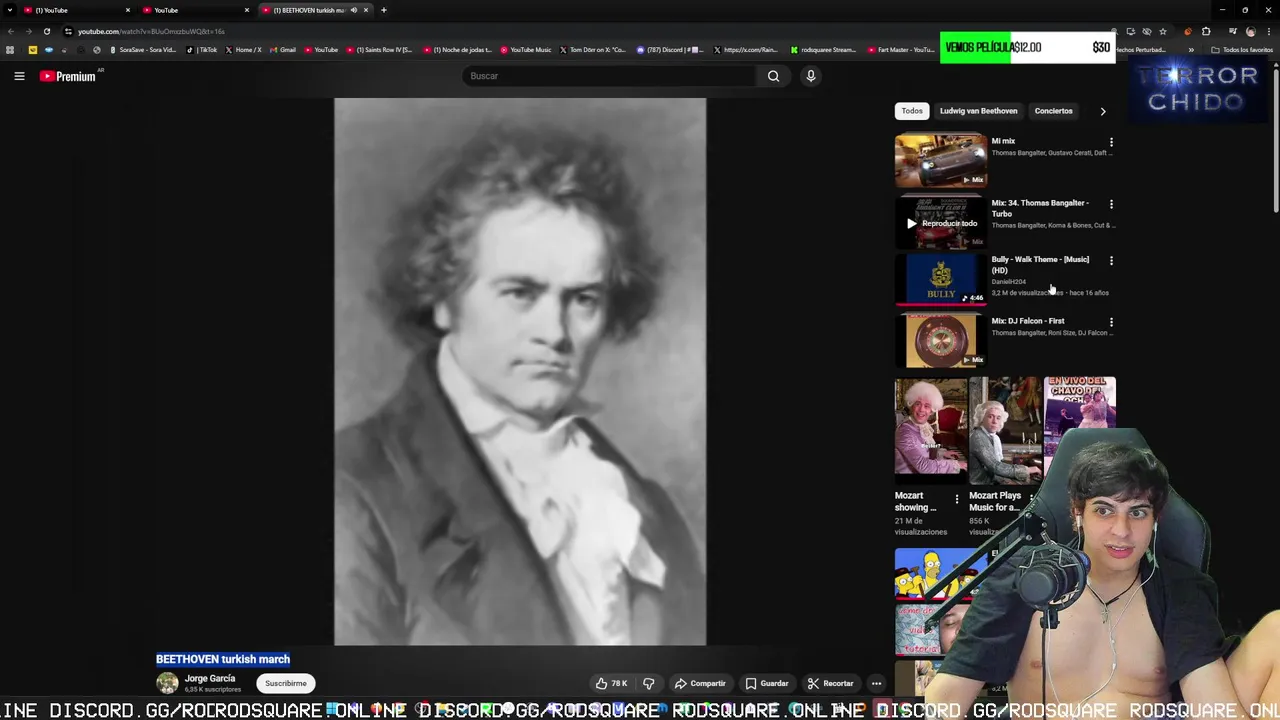The image size is (1280, 720).
Task: Play the Thomas Bangalter Turbo mix thumbnail
Action: (x=941, y=222)
